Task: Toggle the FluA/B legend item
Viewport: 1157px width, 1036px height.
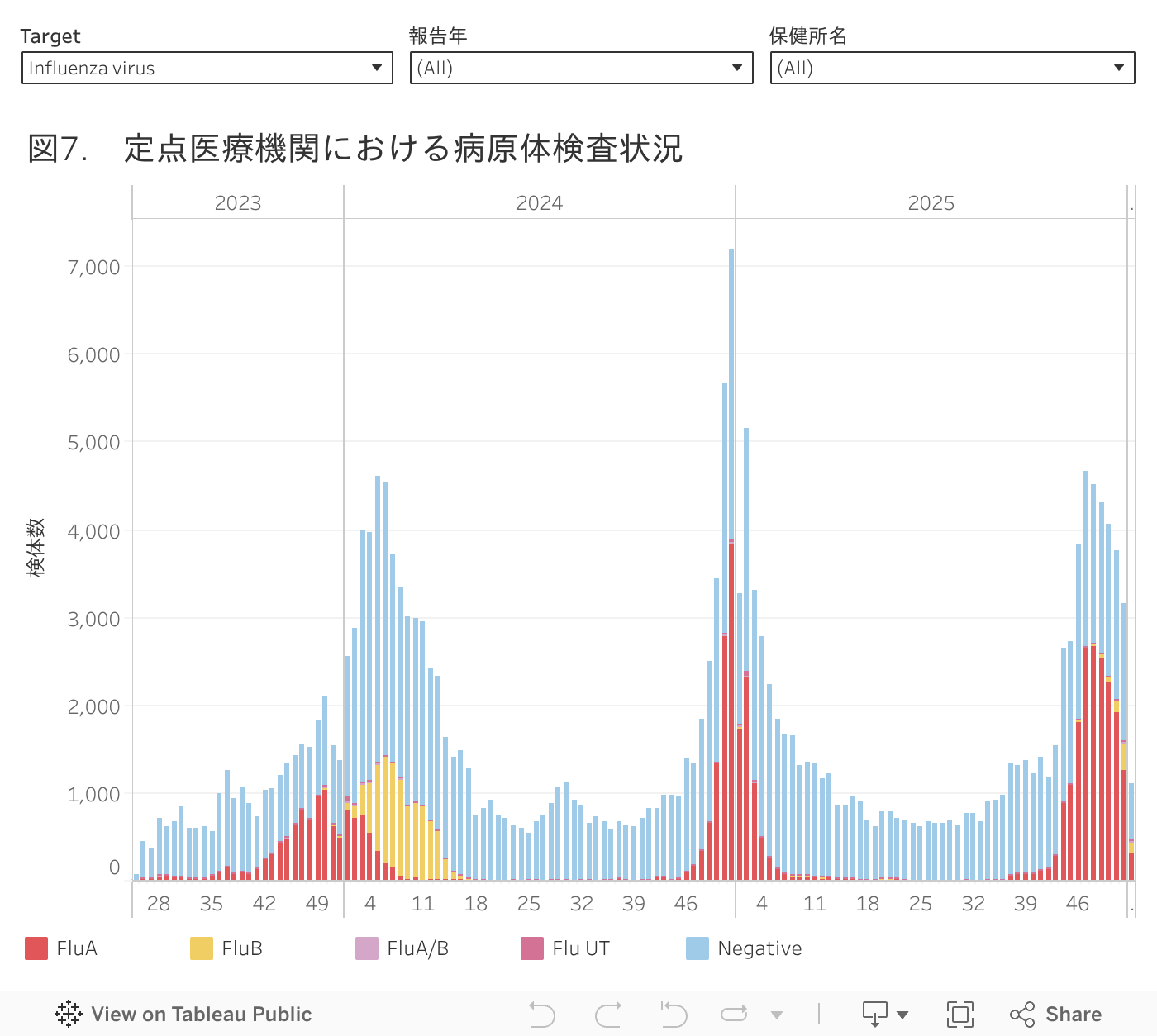Action: click(417, 948)
